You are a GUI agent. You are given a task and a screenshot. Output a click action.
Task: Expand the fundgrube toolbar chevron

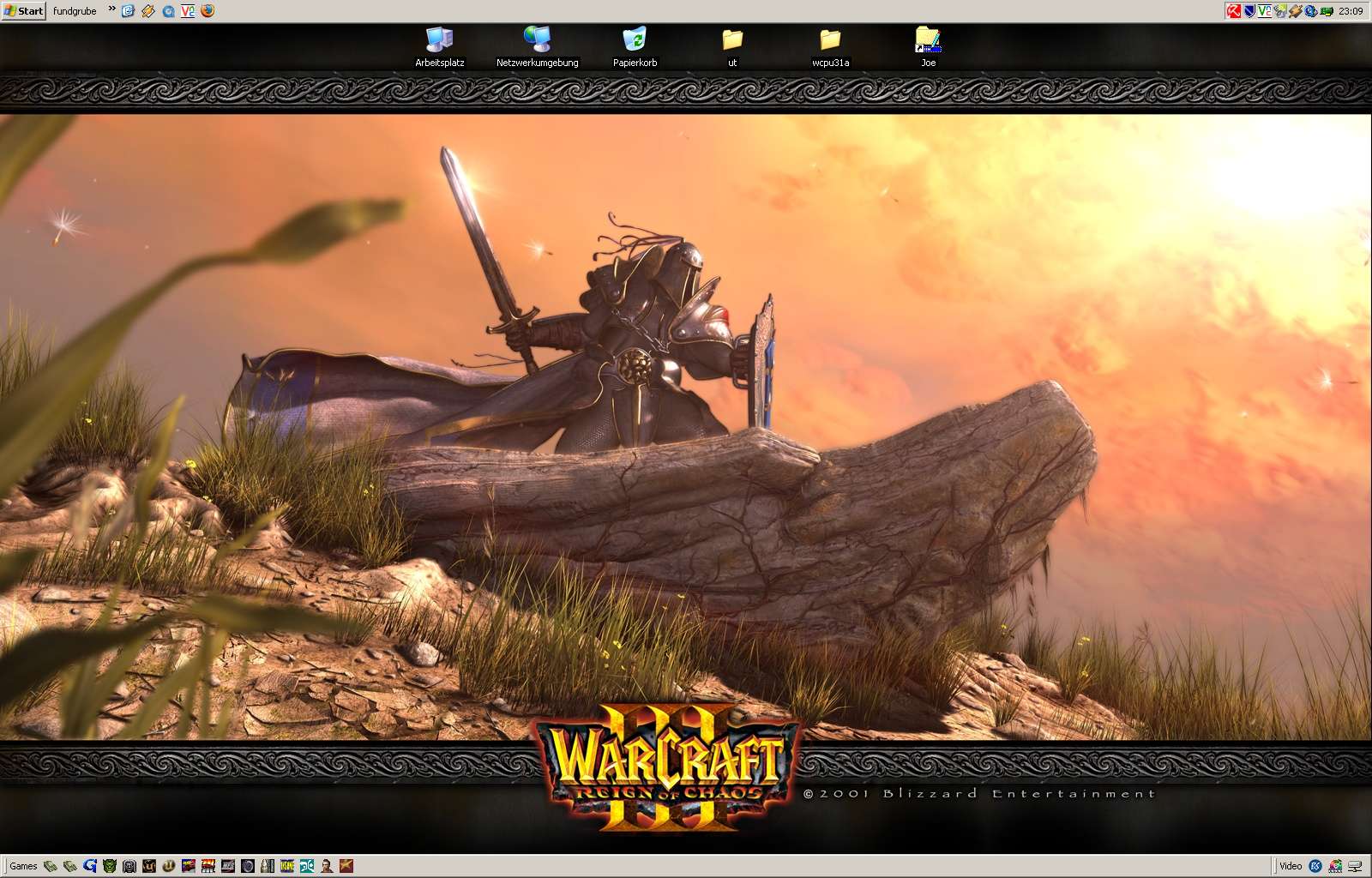coord(111,9)
